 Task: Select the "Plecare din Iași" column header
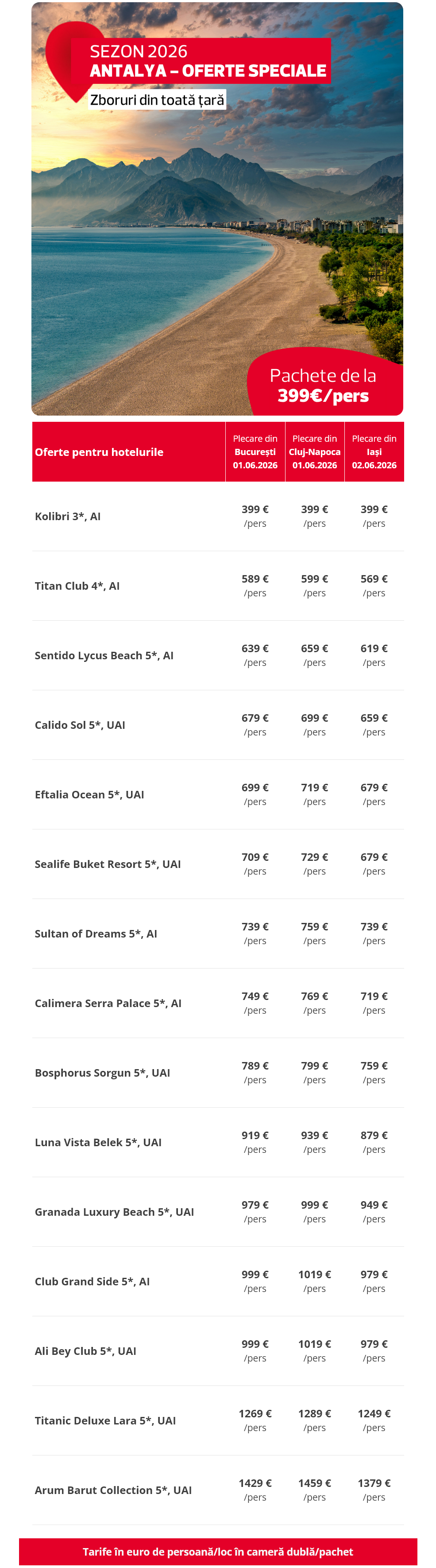pyautogui.click(x=374, y=451)
